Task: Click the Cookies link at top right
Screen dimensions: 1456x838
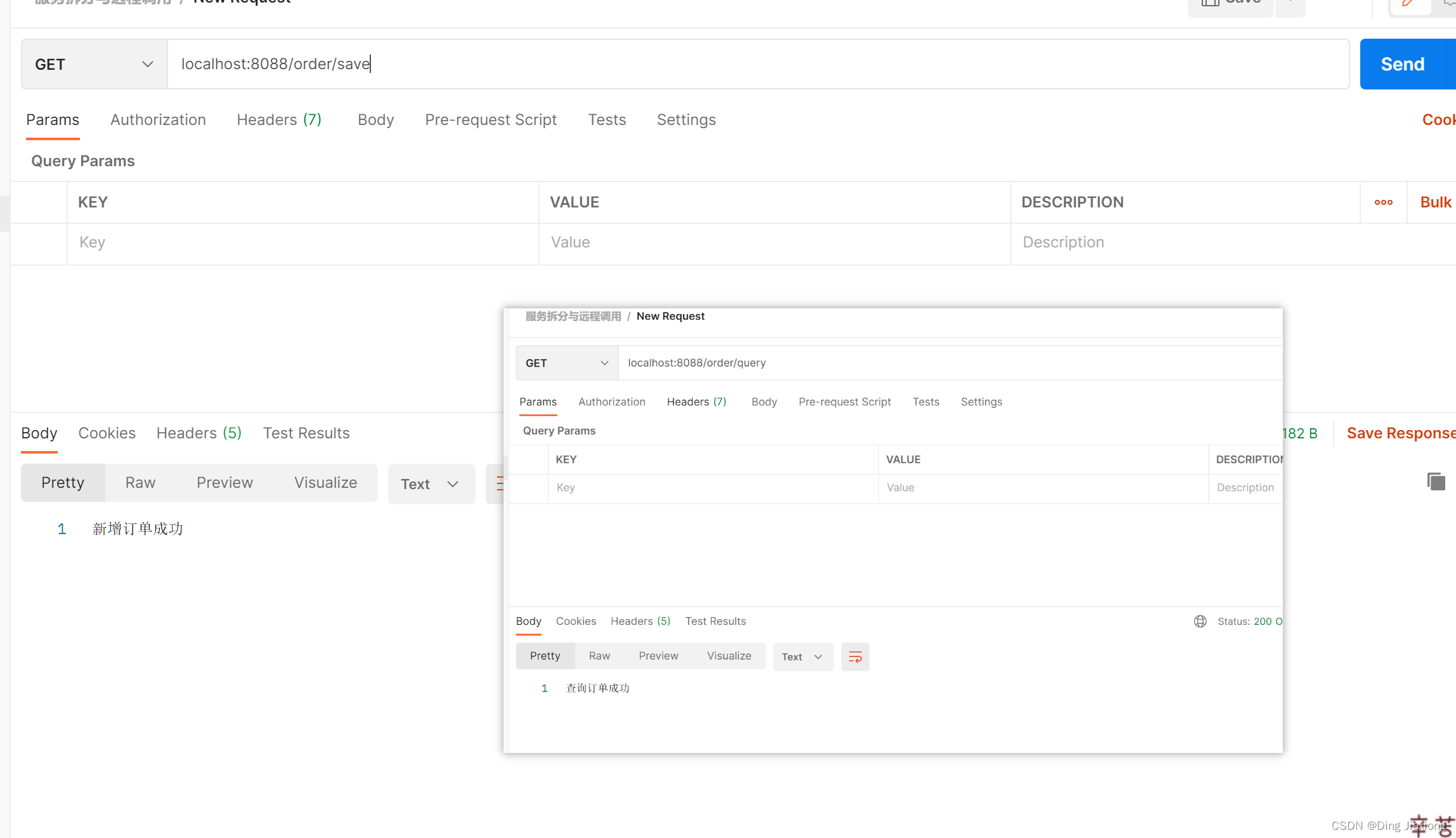Action: (1438, 120)
